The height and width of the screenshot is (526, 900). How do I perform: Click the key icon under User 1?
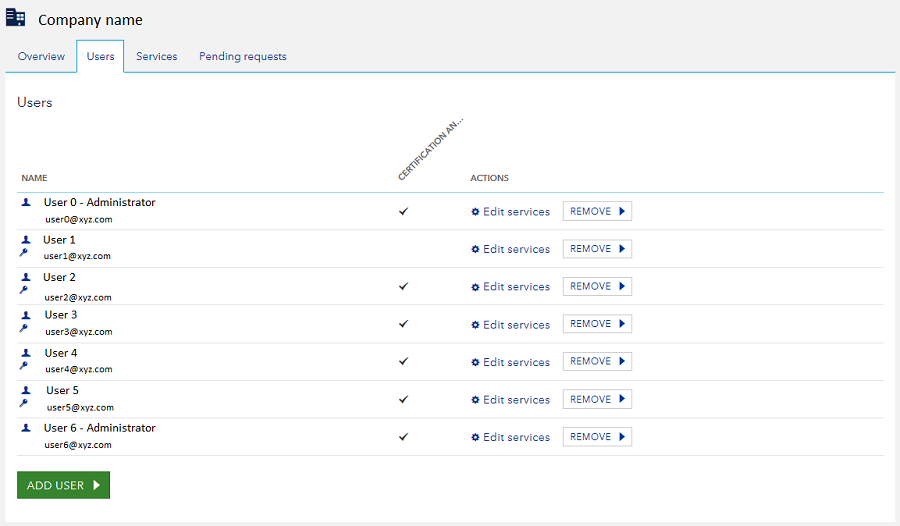click(x=24, y=253)
